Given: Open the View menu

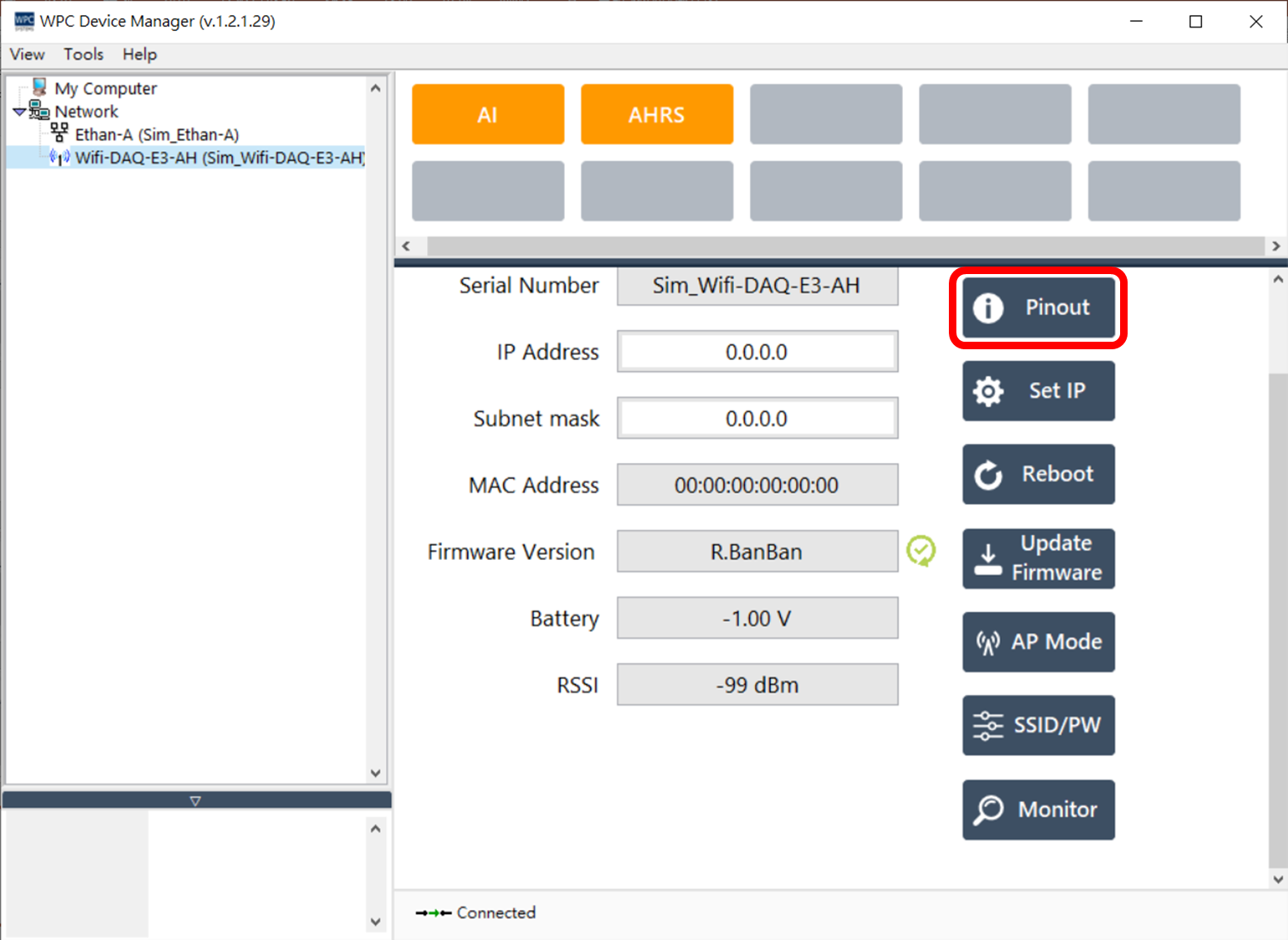Looking at the screenshot, I should pos(27,54).
